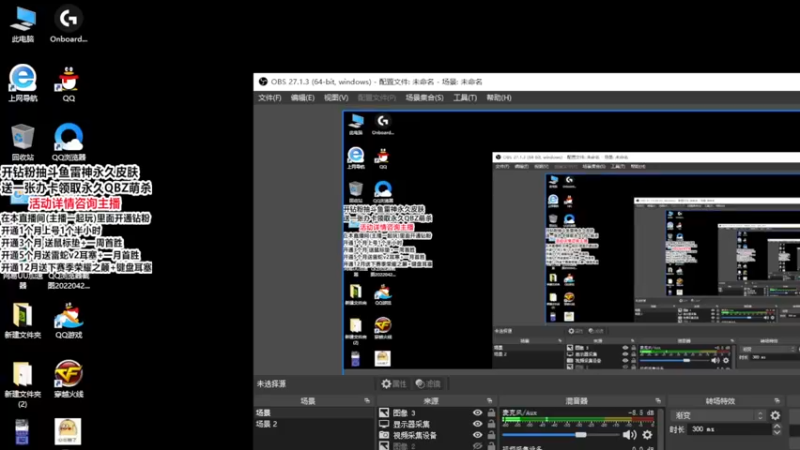This screenshot has height=450, width=800.
Task: Toggle the lock on 视频采集设备 source
Action: coord(491,435)
